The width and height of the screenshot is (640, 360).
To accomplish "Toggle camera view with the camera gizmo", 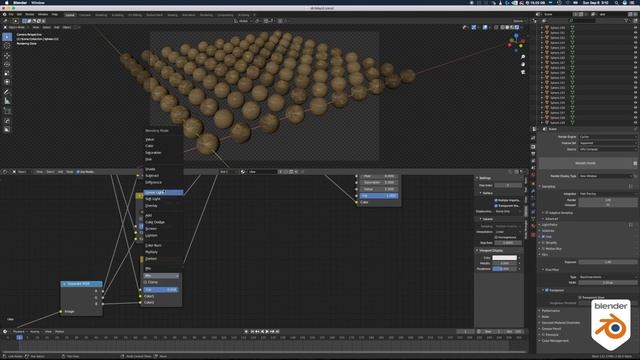I will 523,72.
